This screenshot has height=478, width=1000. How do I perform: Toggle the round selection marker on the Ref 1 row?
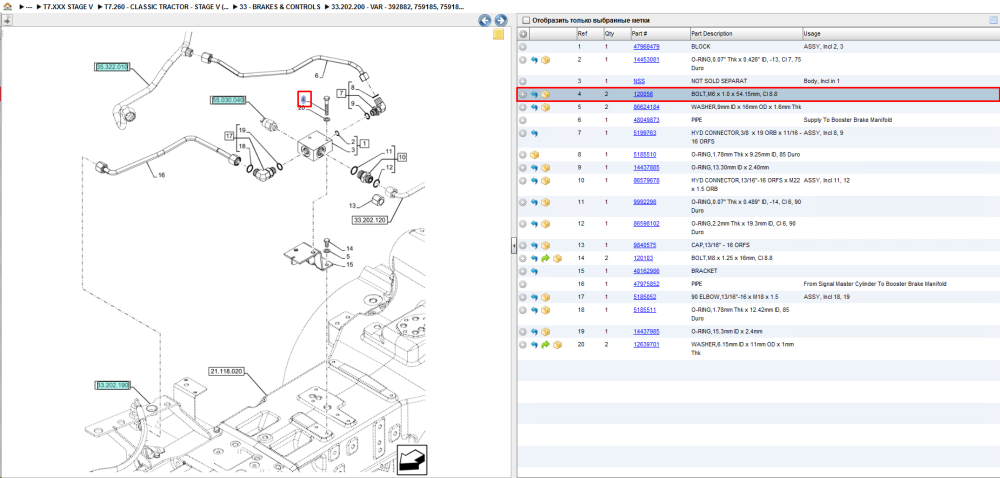coord(523,47)
